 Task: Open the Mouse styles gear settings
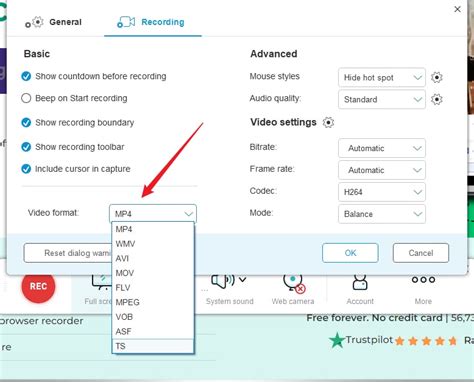click(x=436, y=78)
